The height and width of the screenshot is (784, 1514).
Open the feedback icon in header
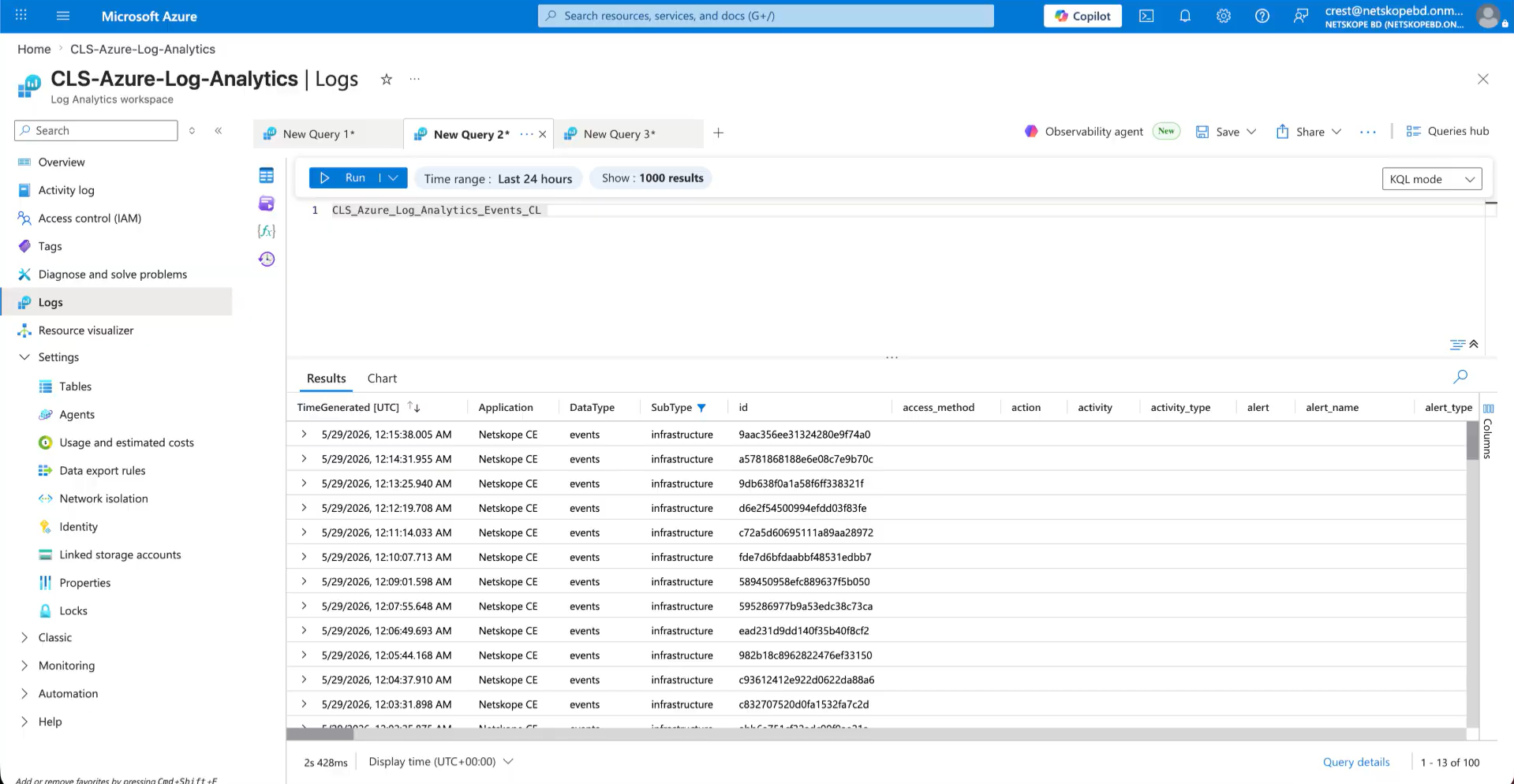pyautogui.click(x=1301, y=16)
